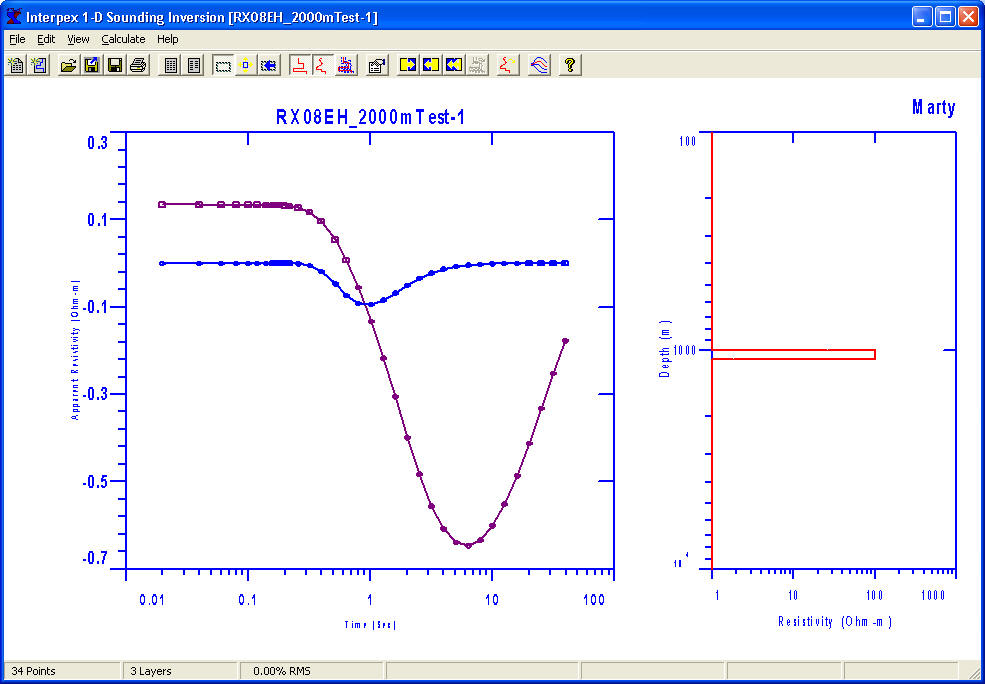985x684 pixels.
Task: Open a file with the folder icon
Action: point(68,65)
